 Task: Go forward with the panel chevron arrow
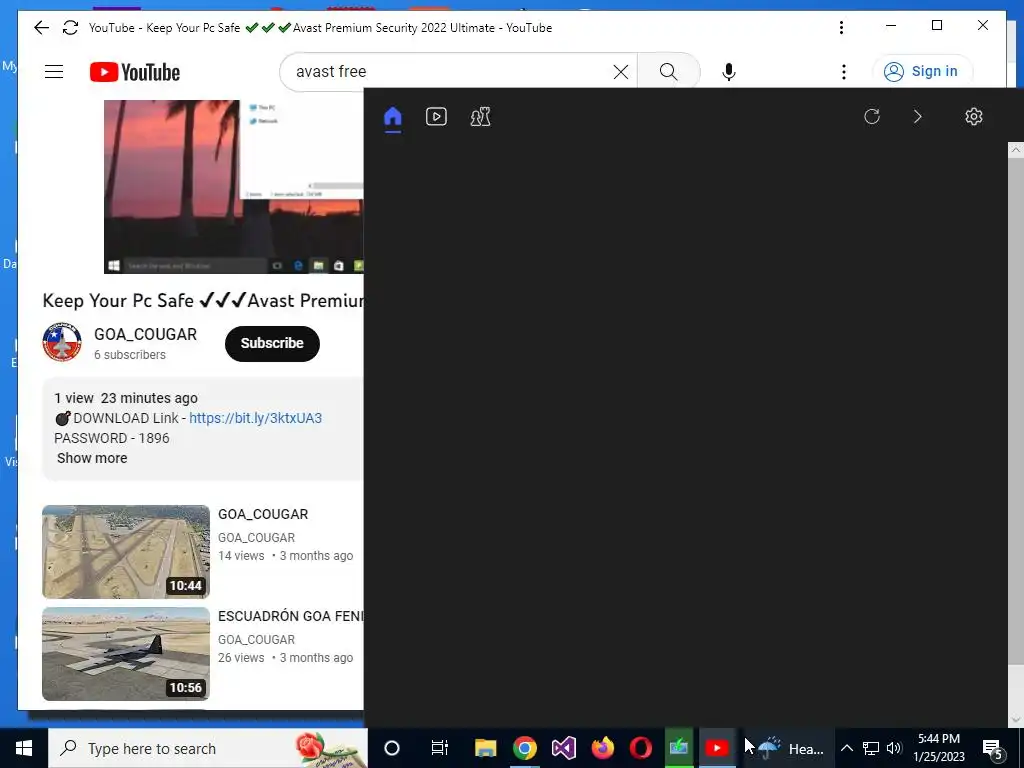pyautogui.click(x=918, y=117)
